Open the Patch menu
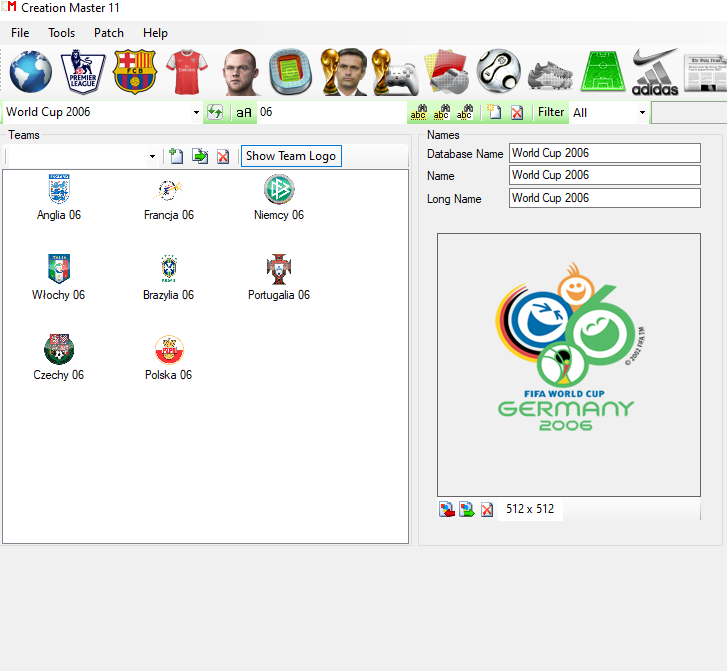This screenshot has width=727, height=671. (x=108, y=33)
